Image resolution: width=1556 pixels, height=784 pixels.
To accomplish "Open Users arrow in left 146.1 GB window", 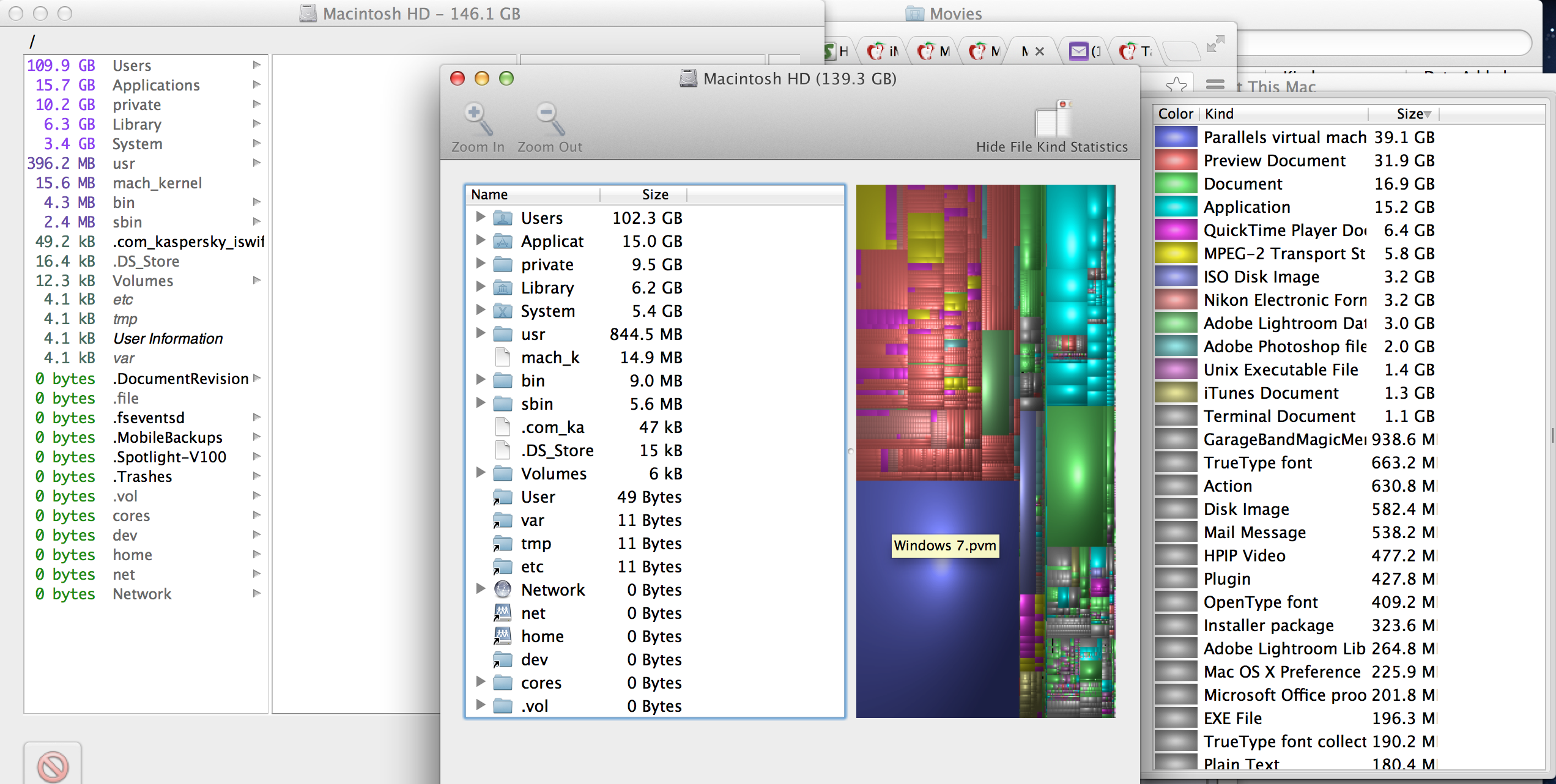I will point(257,65).
